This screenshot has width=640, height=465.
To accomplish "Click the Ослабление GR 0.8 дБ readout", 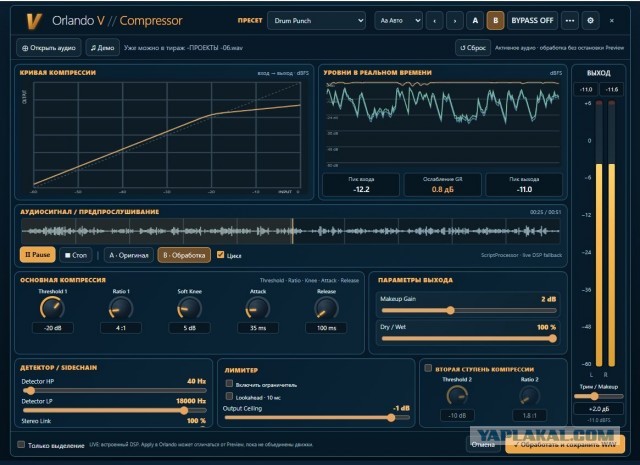I will pos(442,185).
